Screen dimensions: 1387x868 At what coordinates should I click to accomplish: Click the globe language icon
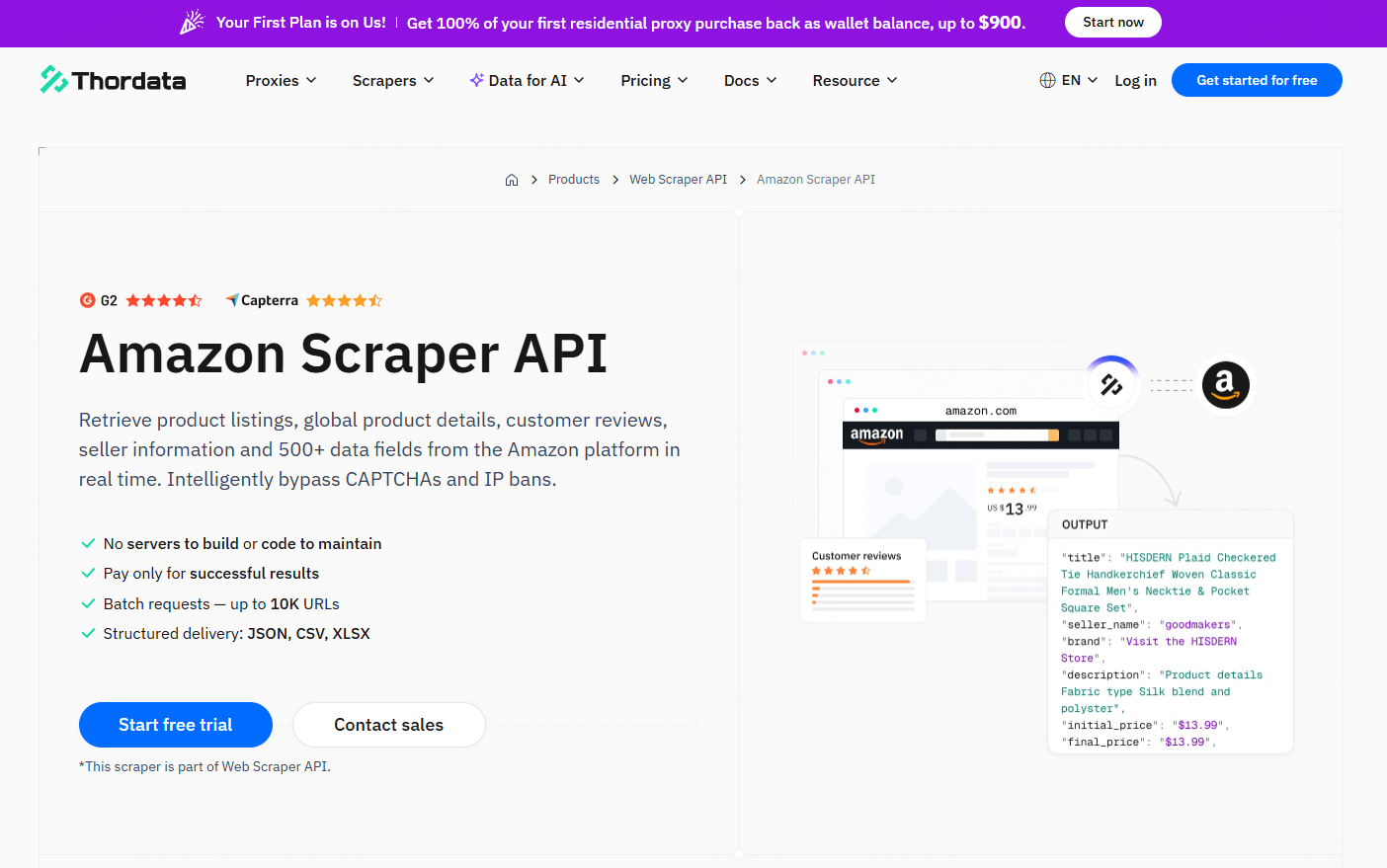click(x=1047, y=80)
